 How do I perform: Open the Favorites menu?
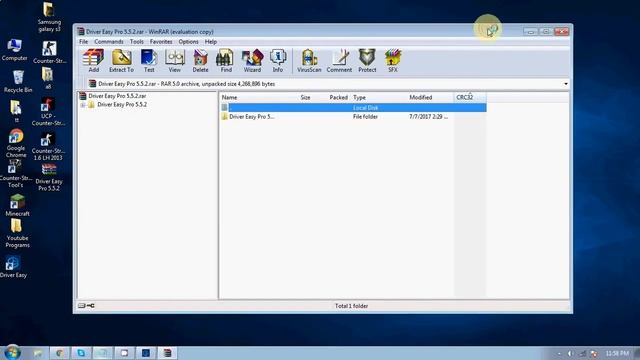[x=161, y=42]
